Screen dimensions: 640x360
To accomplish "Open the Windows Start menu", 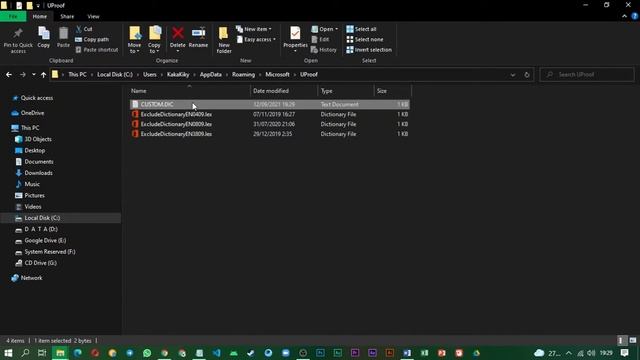I will click(8, 353).
